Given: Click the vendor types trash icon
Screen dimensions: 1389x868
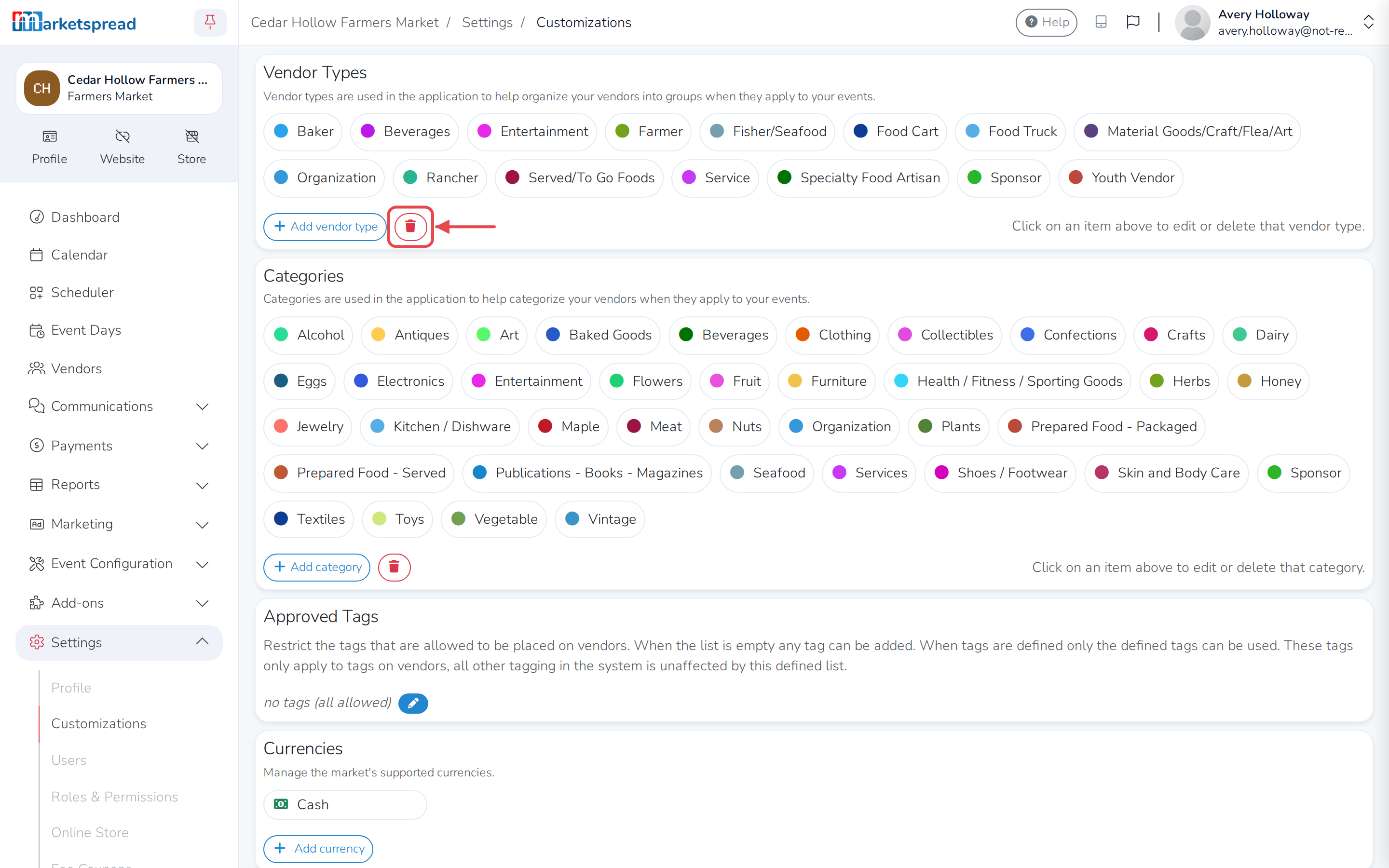Looking at the screenshot, I should click(x=410, y=226).
